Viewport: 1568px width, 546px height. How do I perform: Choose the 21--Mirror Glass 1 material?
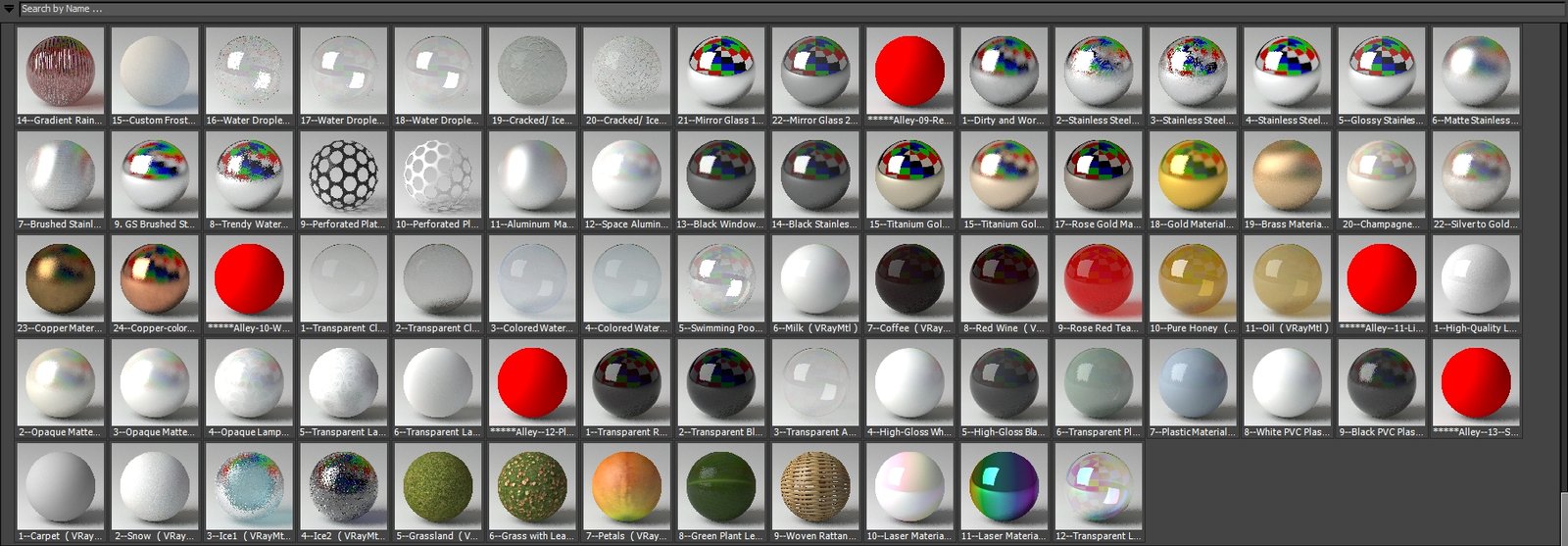720,72
